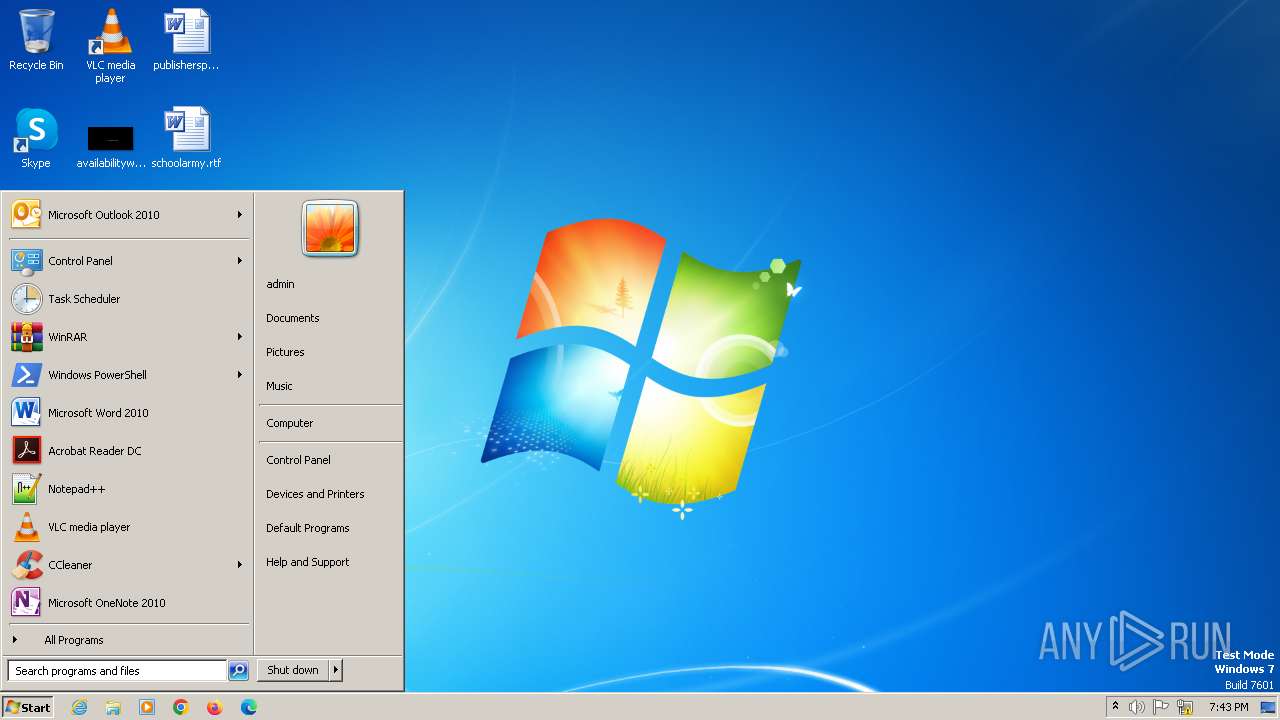1280x720 pixels.
Task: Launch Task Scheduler from Start menu
Action: [129, 299]
